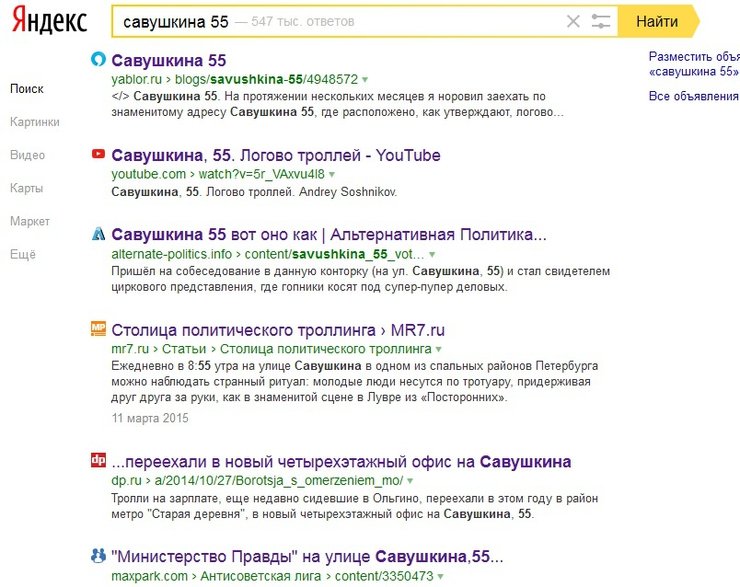740x587 pixels.
Task: Click the YouTube result favicon
Action: 98,155
